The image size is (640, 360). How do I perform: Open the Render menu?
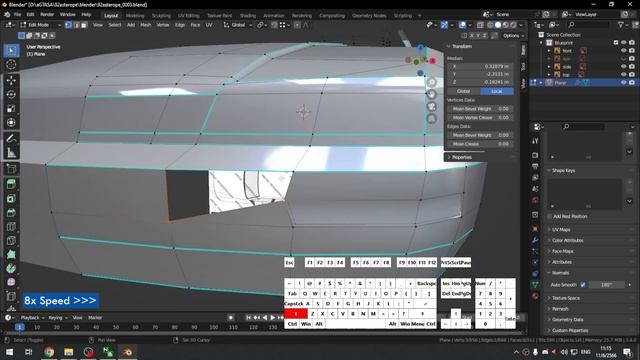coord(47,14)
